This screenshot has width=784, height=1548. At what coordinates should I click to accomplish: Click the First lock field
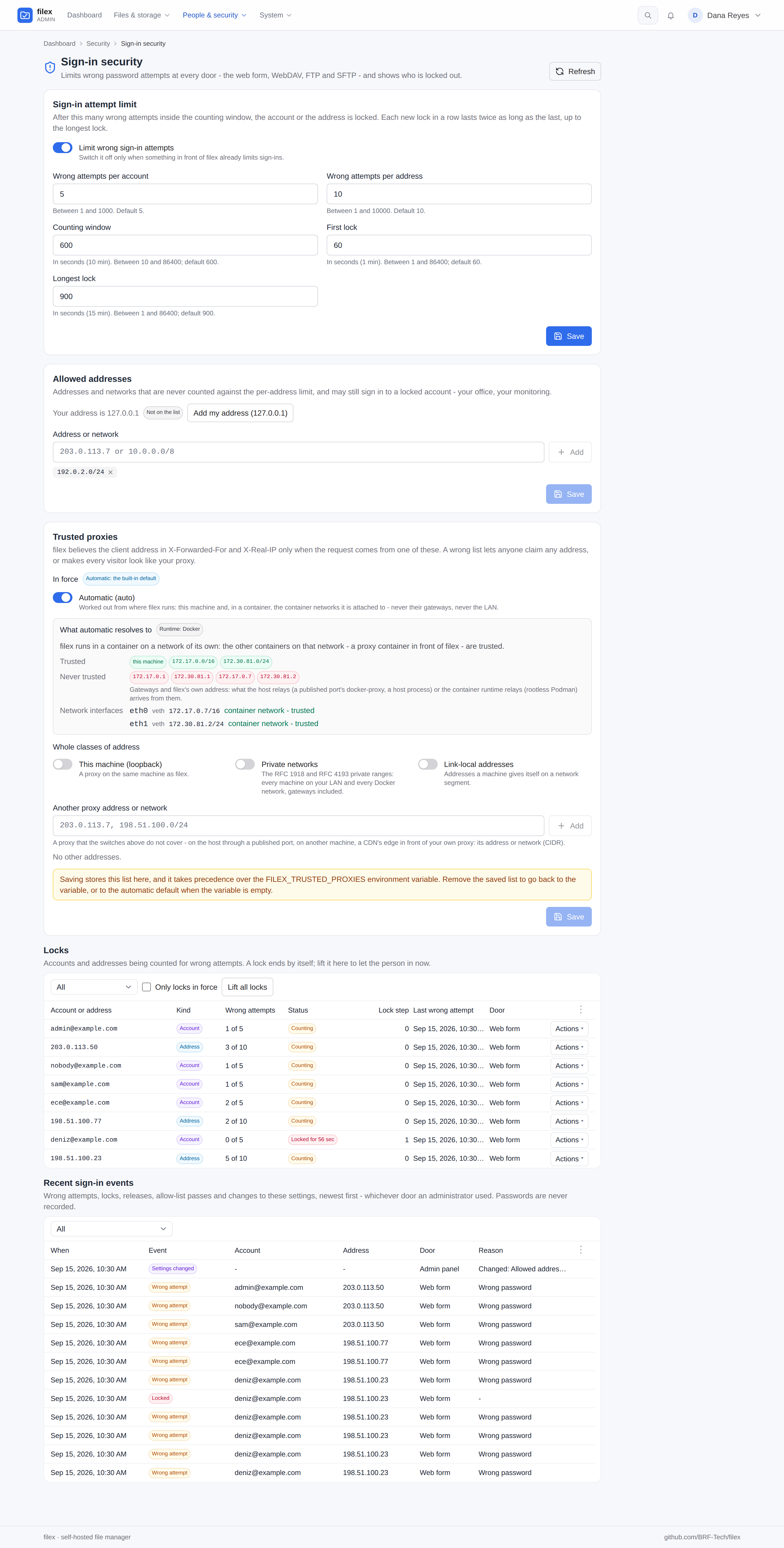pos(459,245)
